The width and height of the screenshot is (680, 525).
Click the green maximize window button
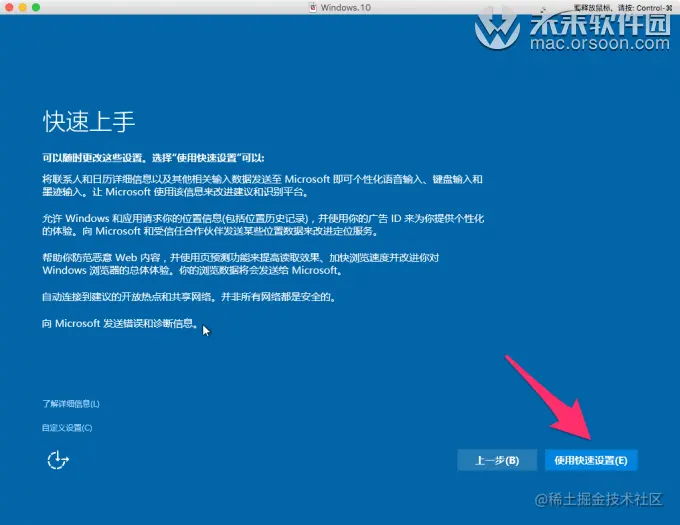pyautogui.click(x=36, y=7)
